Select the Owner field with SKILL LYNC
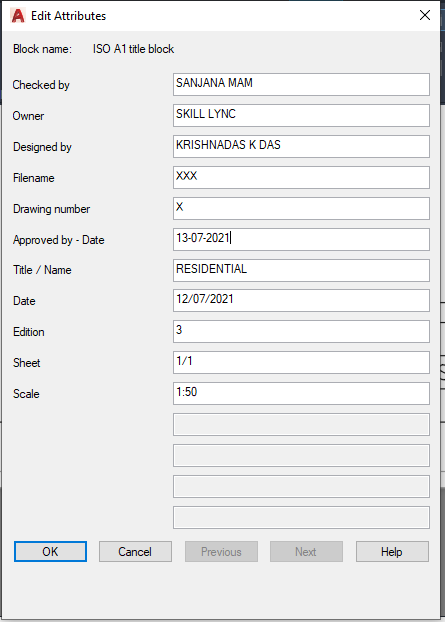The height and width of the screenshot is (622, 445). tap(301, 115)
